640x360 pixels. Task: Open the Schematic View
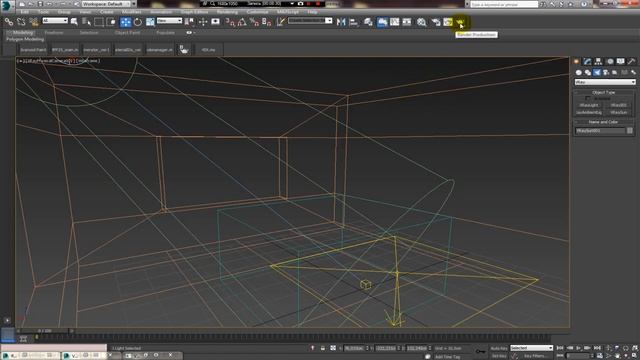[x=407, y=22]
